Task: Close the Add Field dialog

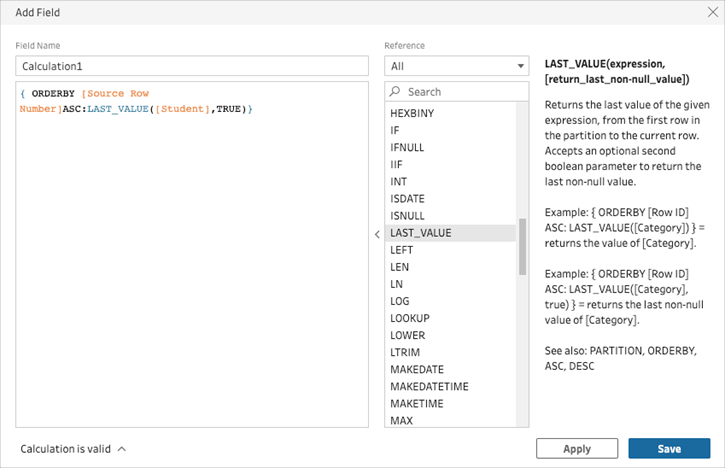Action: point(713,12)
